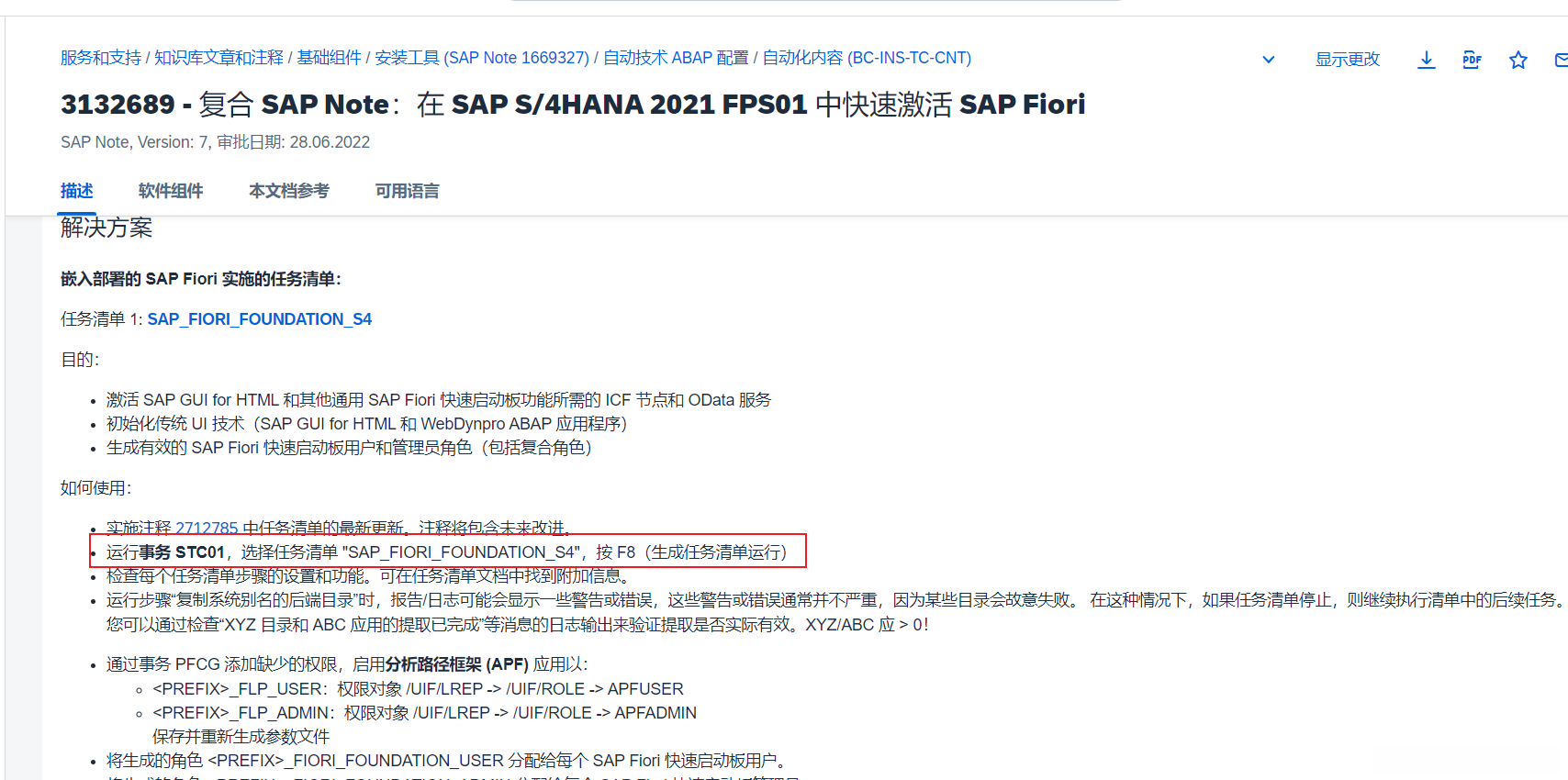Image resolution: width=1568 pixels, height=780 pixels.
Task: Click the bullet about 复制系统别名的后端目录
Action: point(835,600)
